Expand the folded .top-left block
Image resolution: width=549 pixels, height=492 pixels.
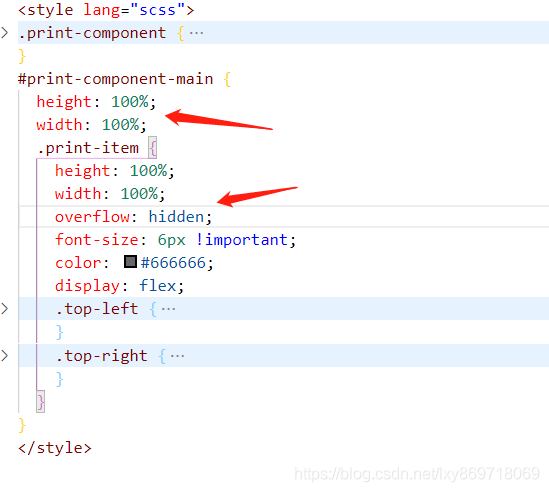[5, 309]
